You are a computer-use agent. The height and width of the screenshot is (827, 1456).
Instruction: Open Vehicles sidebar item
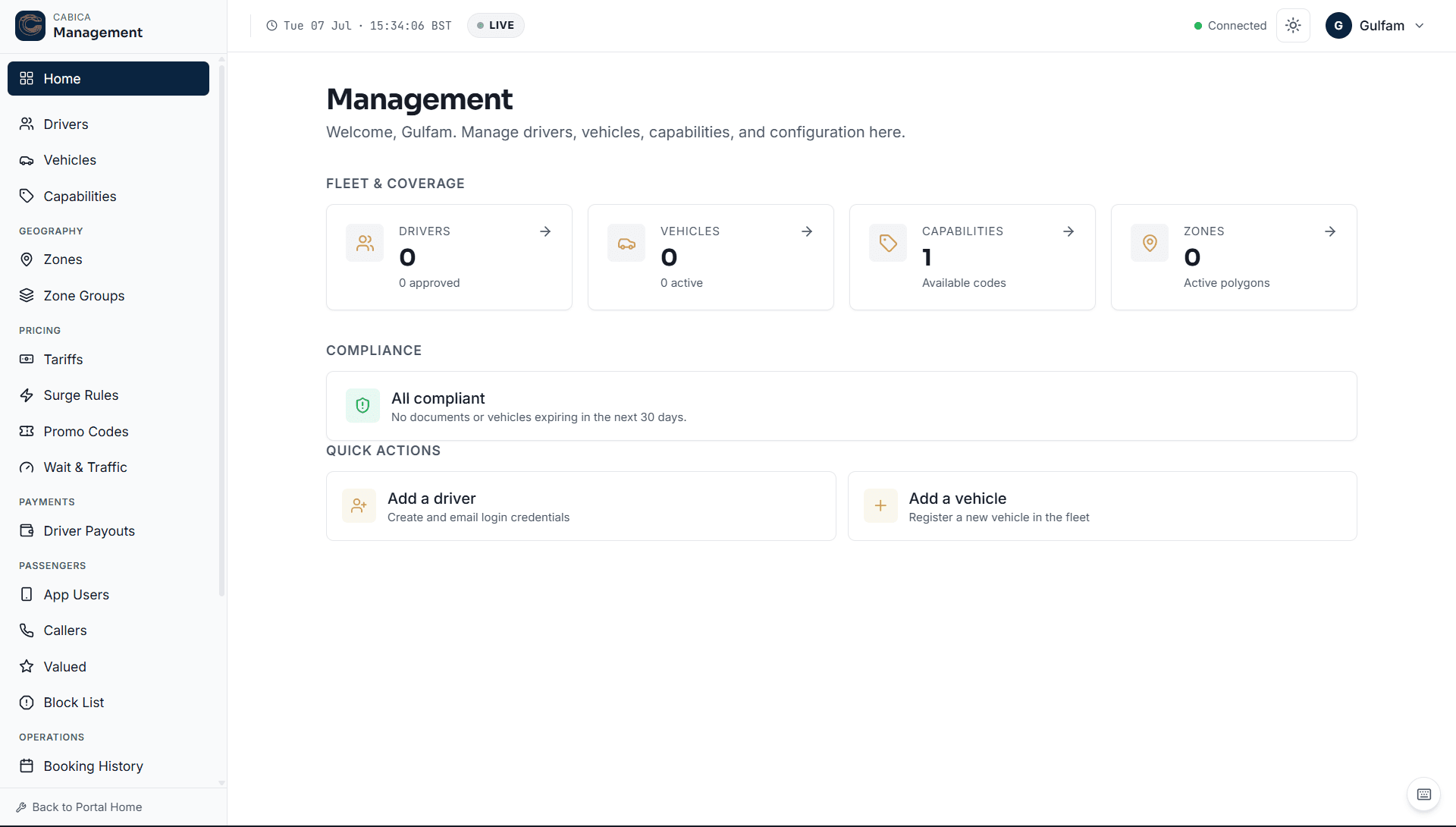tap(108, 160)
